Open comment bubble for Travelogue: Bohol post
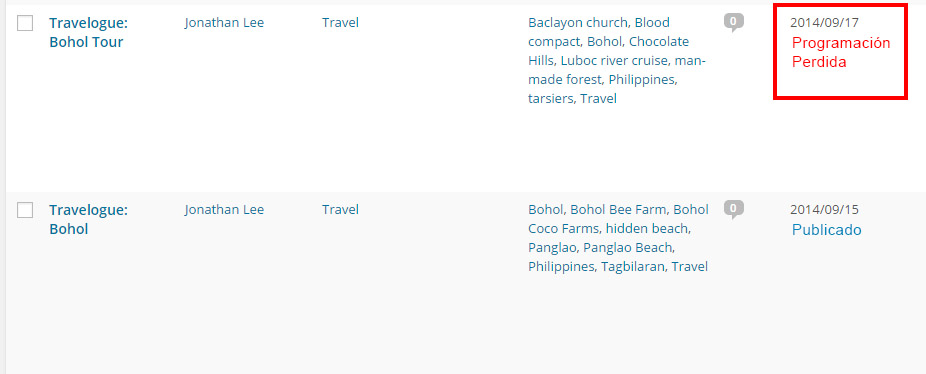Screen dimensions: 926x374 coord(733,209)
